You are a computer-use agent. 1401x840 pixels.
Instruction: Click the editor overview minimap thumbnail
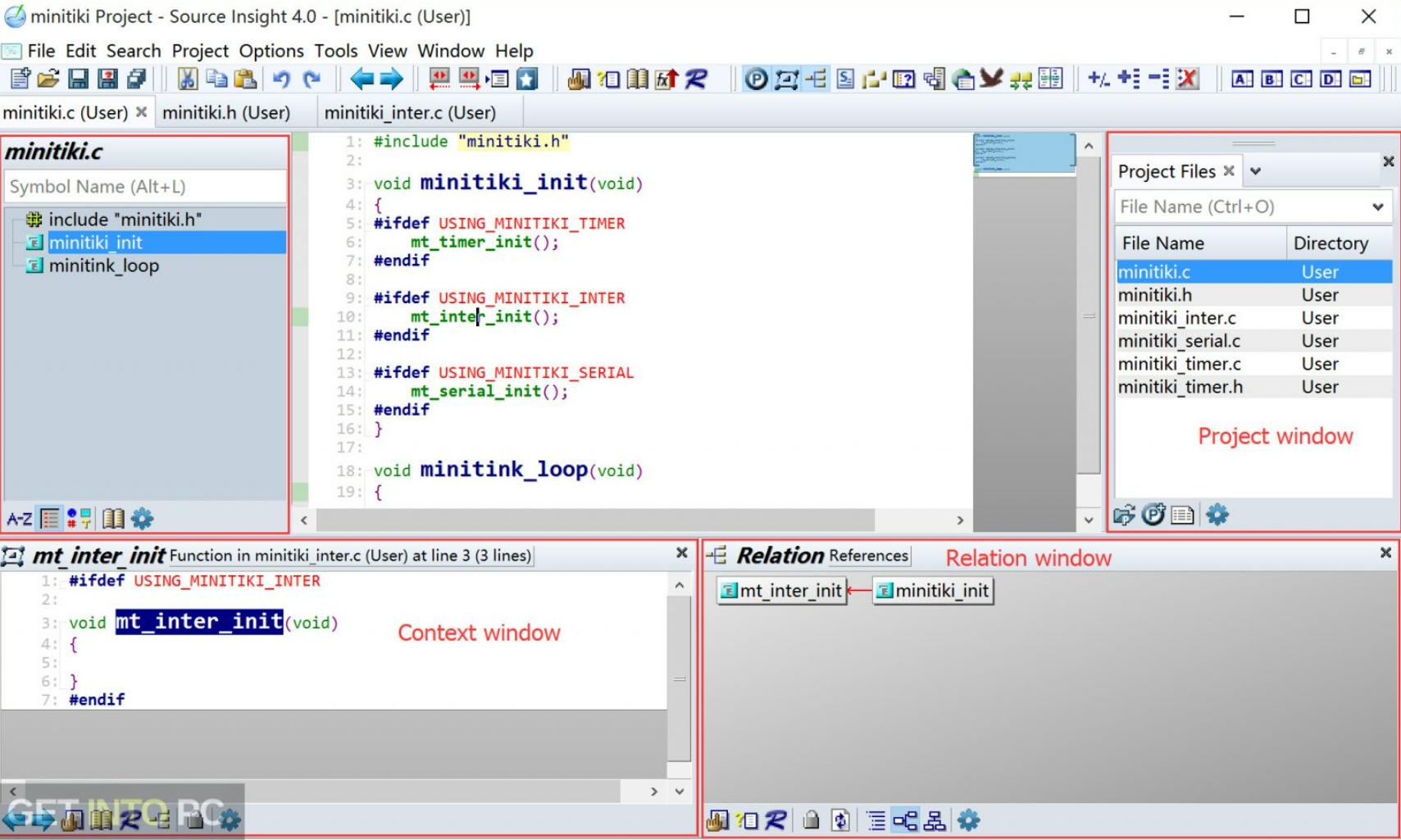pyautogui.click(x=1024, y=153)
